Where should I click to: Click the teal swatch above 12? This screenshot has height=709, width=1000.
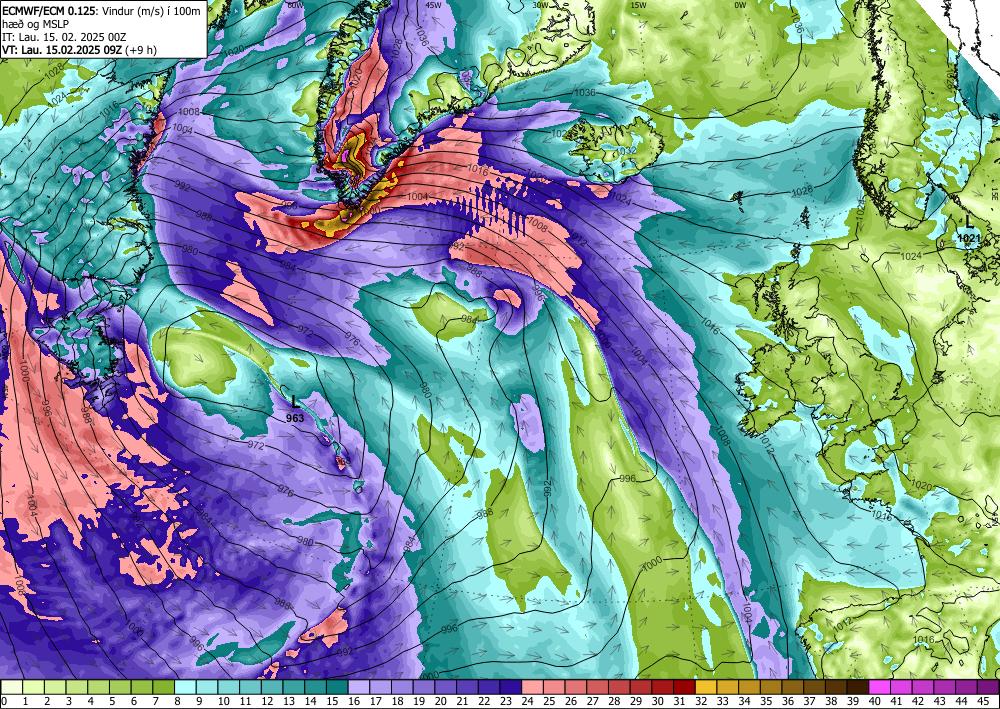[x=272, y=687]
